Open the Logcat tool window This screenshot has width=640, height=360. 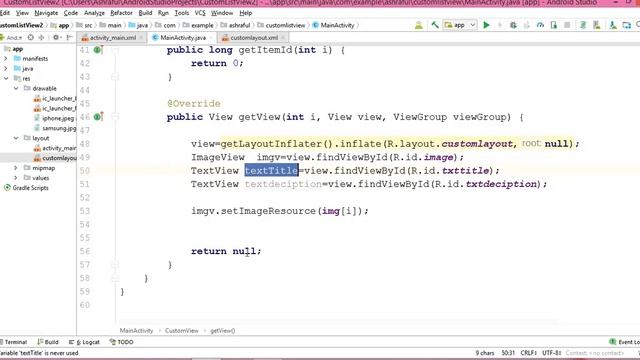(84, 342)
